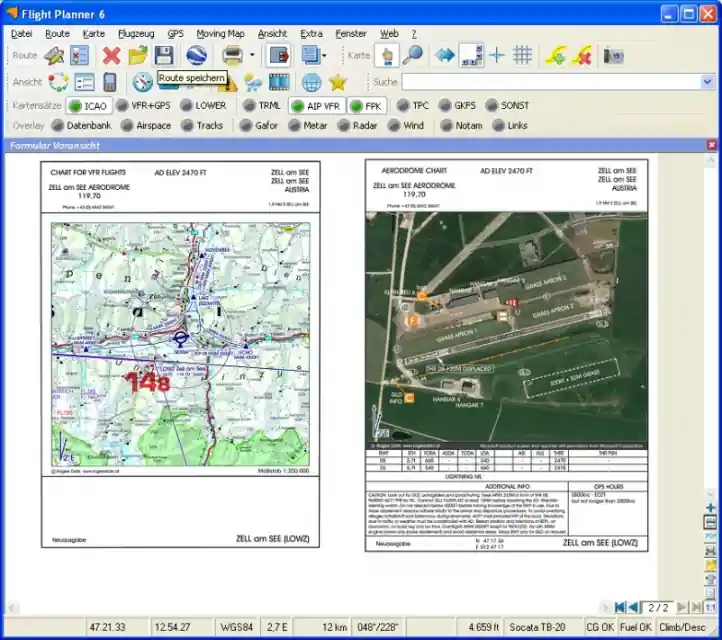Toggle the ICAO map set

(88, 106)
